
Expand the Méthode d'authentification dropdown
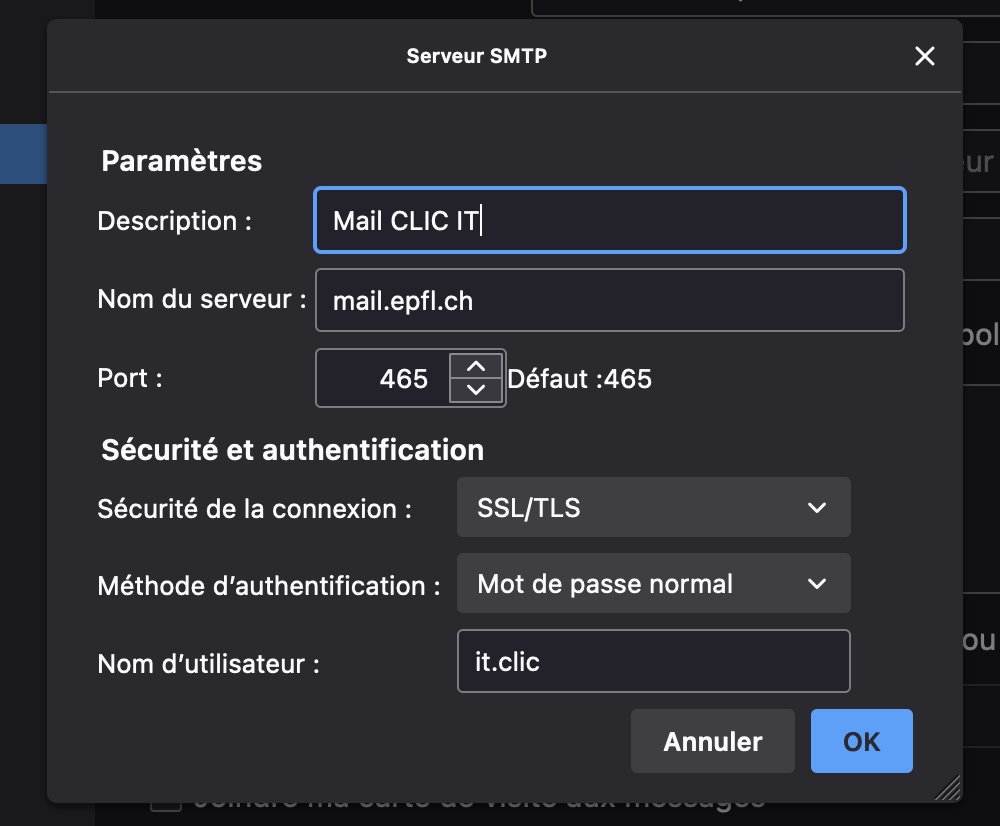pyautogui.click(x=653, y=584)
